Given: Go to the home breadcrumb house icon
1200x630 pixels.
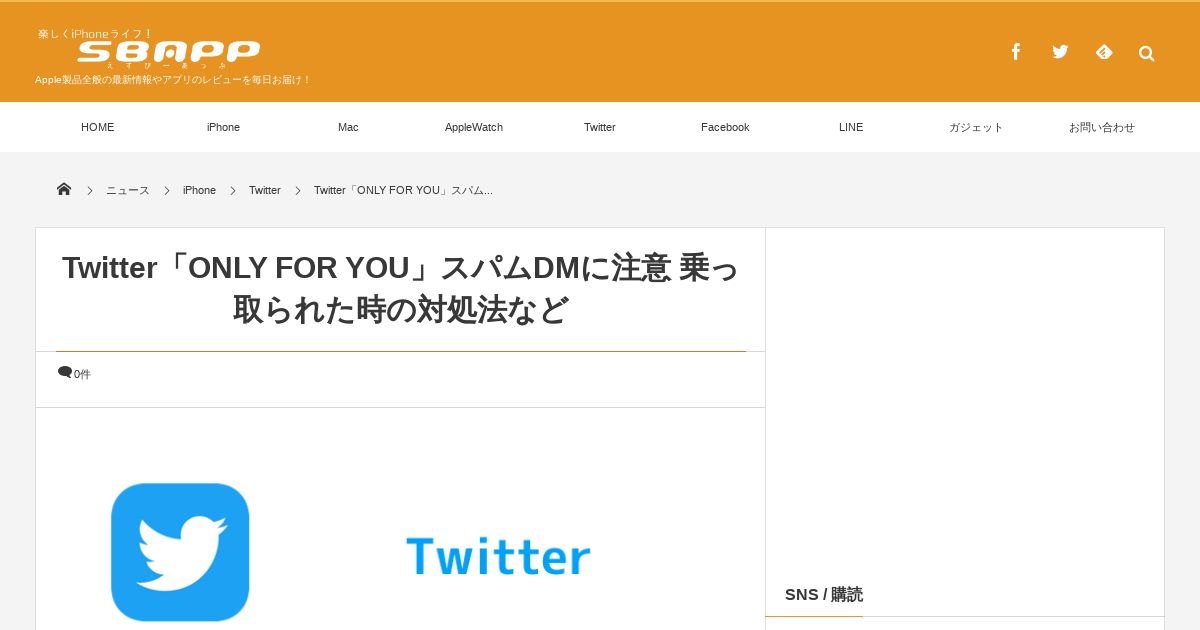Looking at the screenshot, I should [x=64, y=189].
